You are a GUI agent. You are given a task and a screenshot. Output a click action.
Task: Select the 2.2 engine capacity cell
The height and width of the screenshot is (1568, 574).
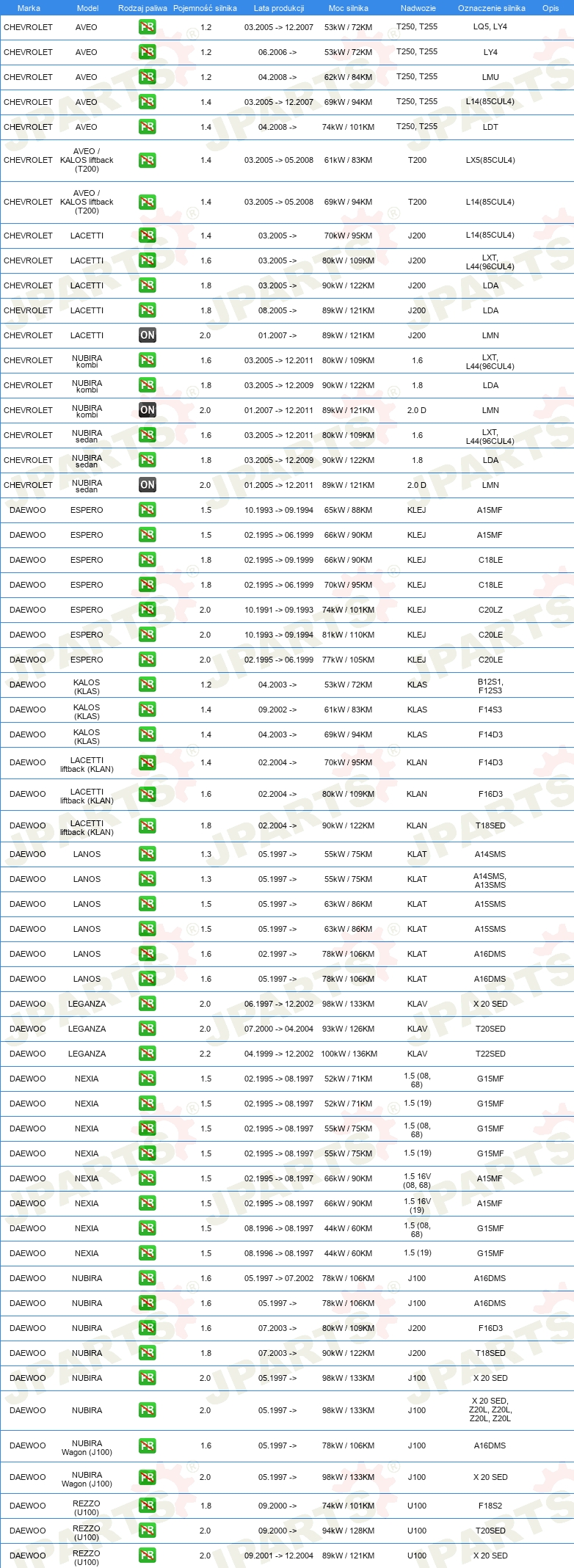point(206,1054)
